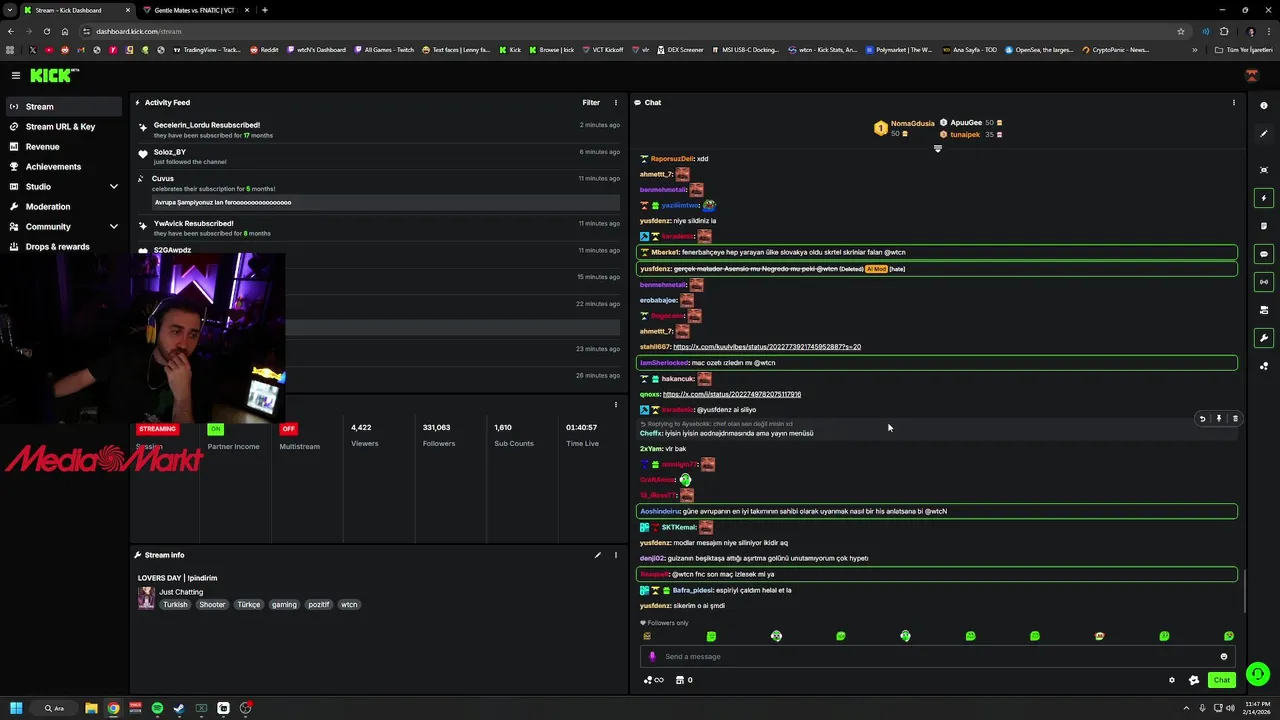The height and width of the screenshot is (720, 1280).
Task: Open the Achievements page
Action: pos(64,166)
